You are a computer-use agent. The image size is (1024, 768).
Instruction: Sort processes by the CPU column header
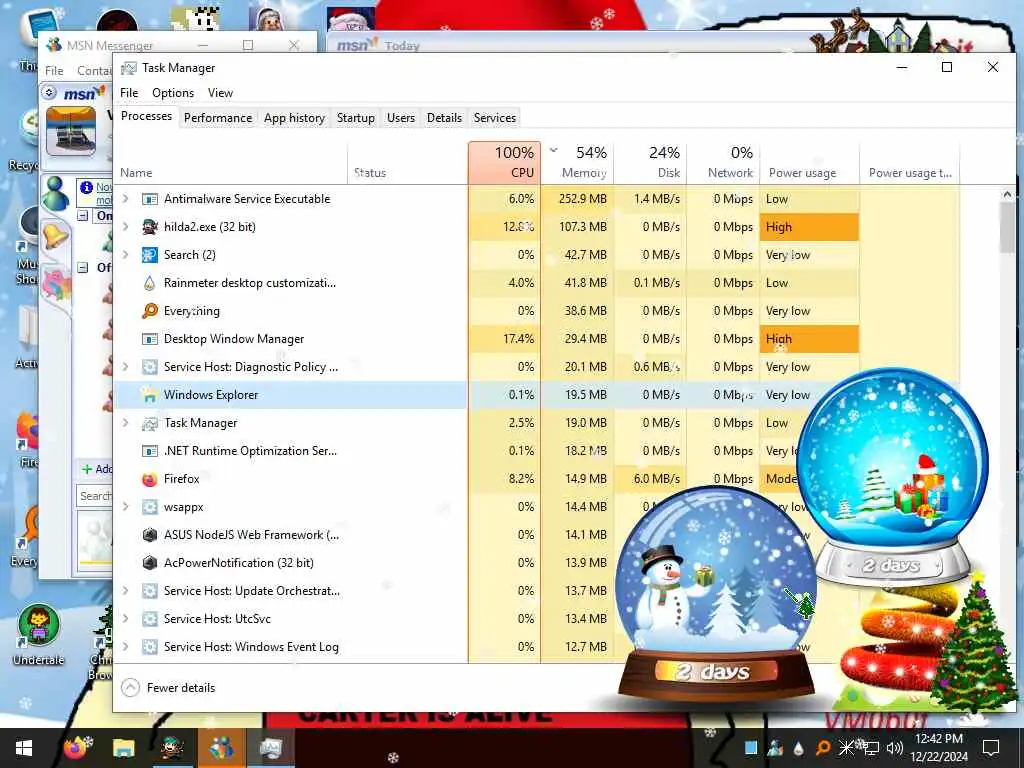coord(504,163)
